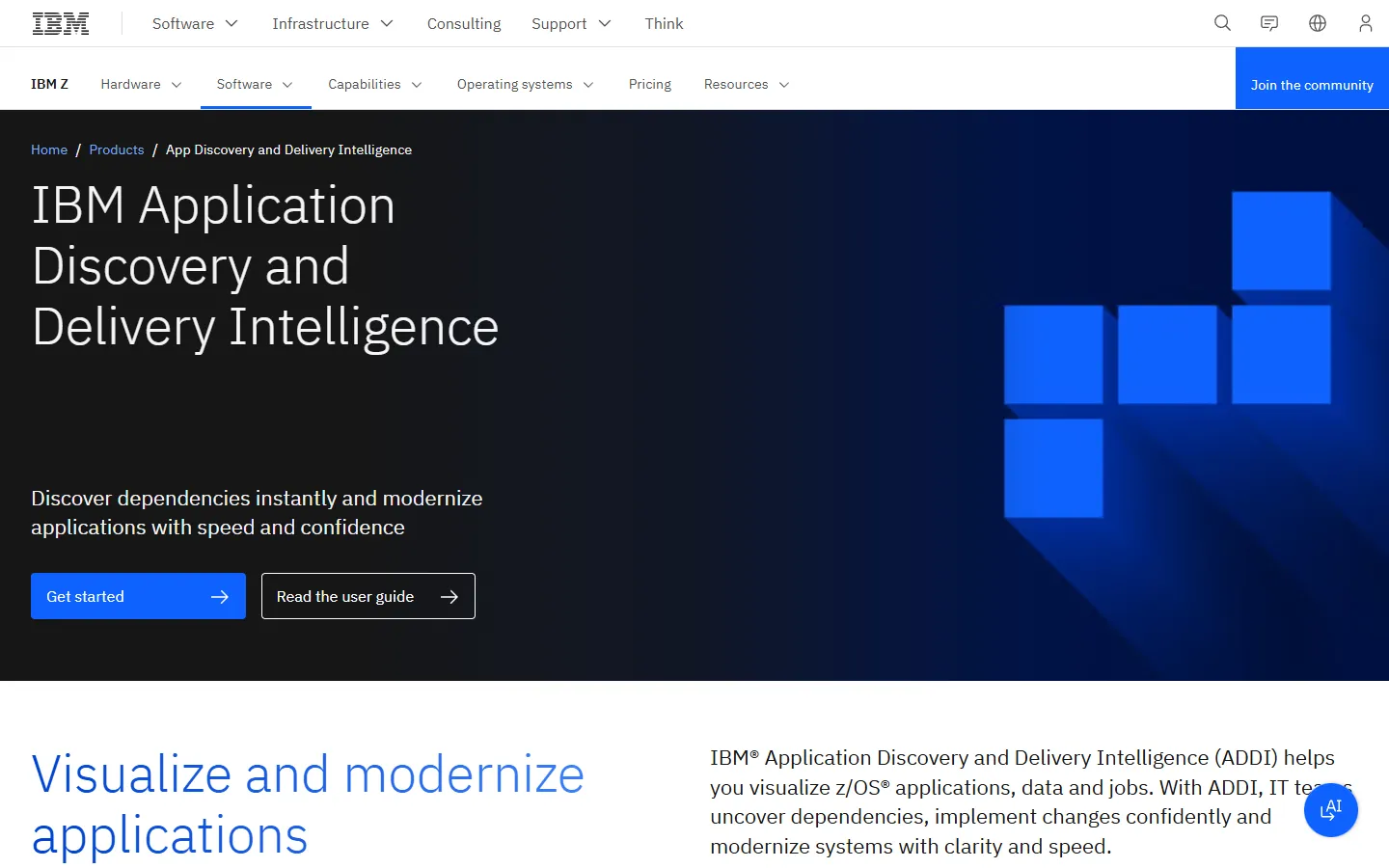Go to the Pricing tab
1389x868 pixels.
[x=650, y=85]
